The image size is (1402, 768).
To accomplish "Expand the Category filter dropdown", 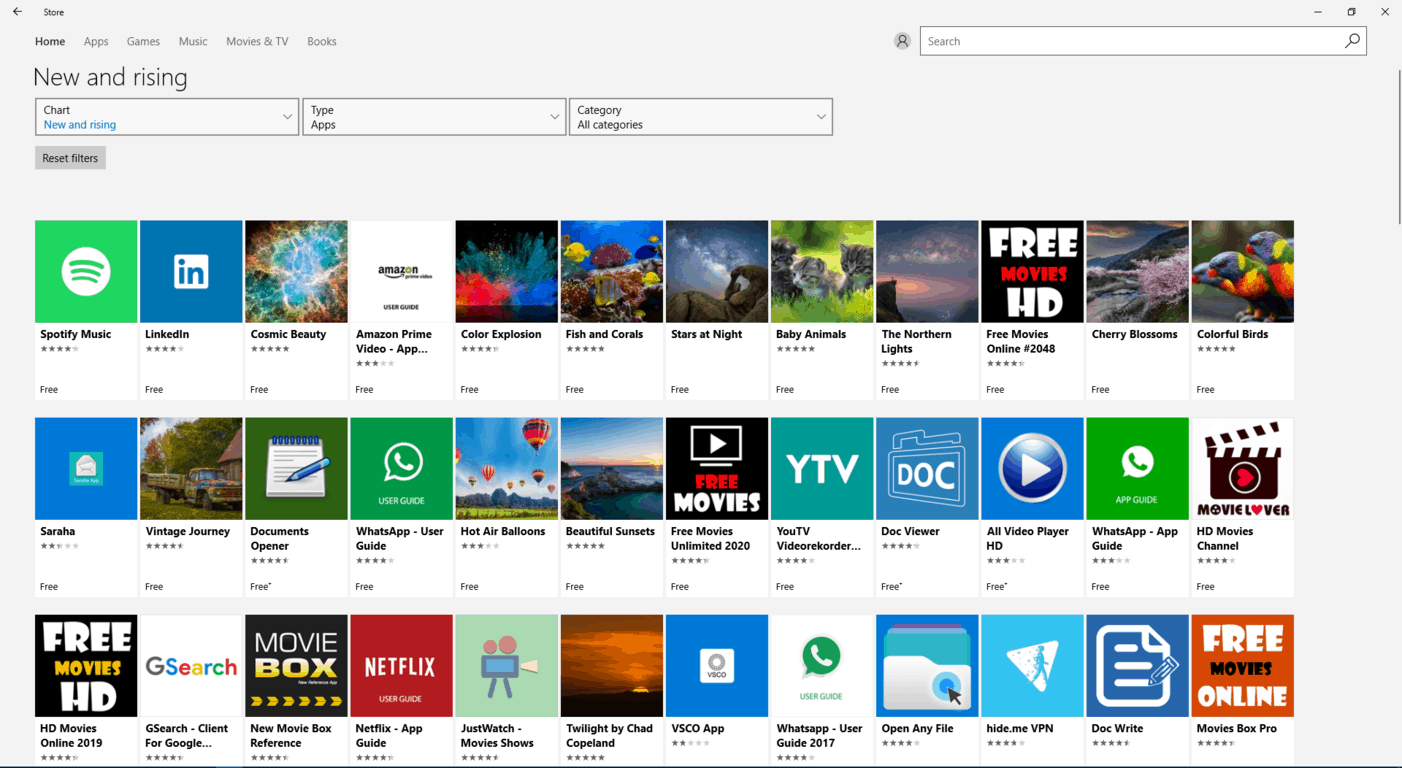I will (x=701, y=117).
